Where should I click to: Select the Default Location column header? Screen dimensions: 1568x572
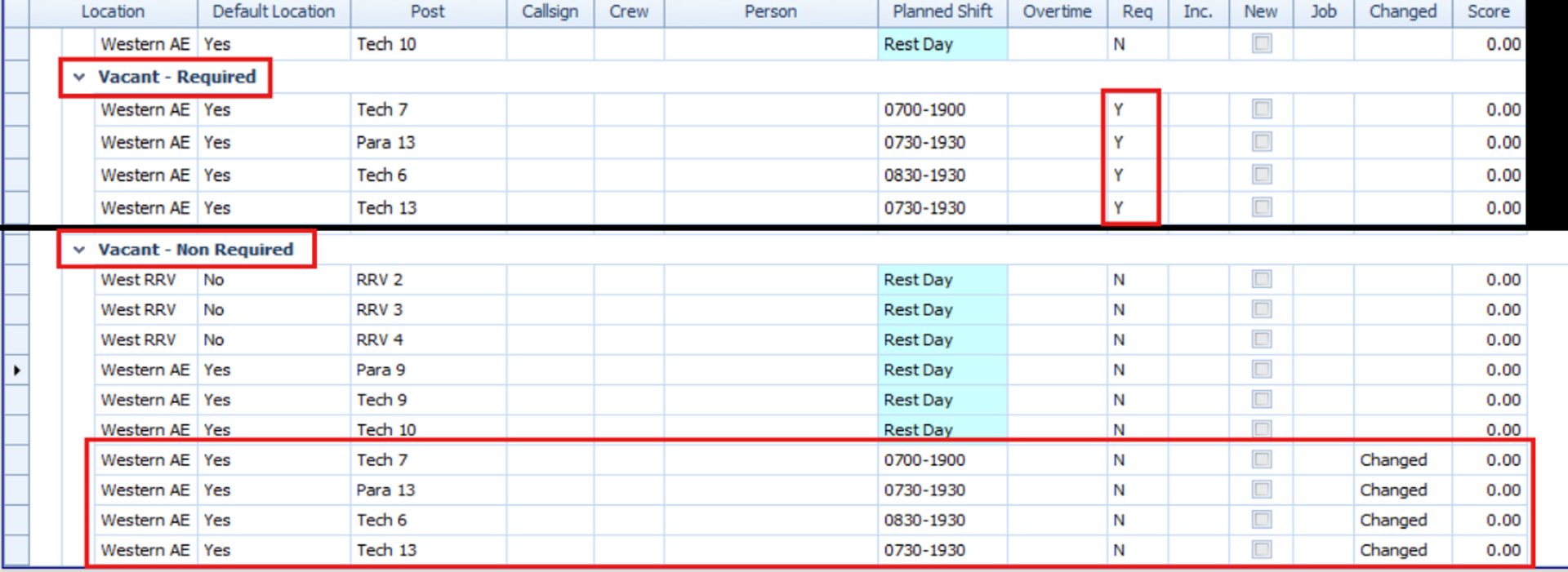point(274,11)
